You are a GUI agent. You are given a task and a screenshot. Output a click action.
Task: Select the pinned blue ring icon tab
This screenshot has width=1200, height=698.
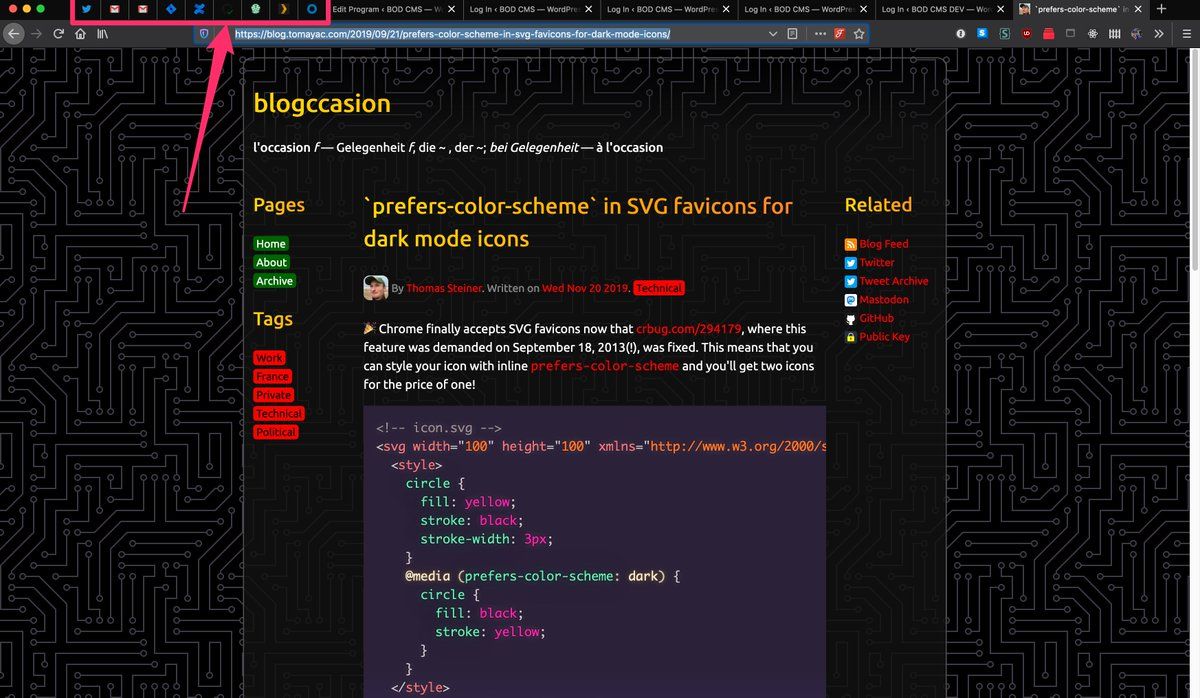311,9
